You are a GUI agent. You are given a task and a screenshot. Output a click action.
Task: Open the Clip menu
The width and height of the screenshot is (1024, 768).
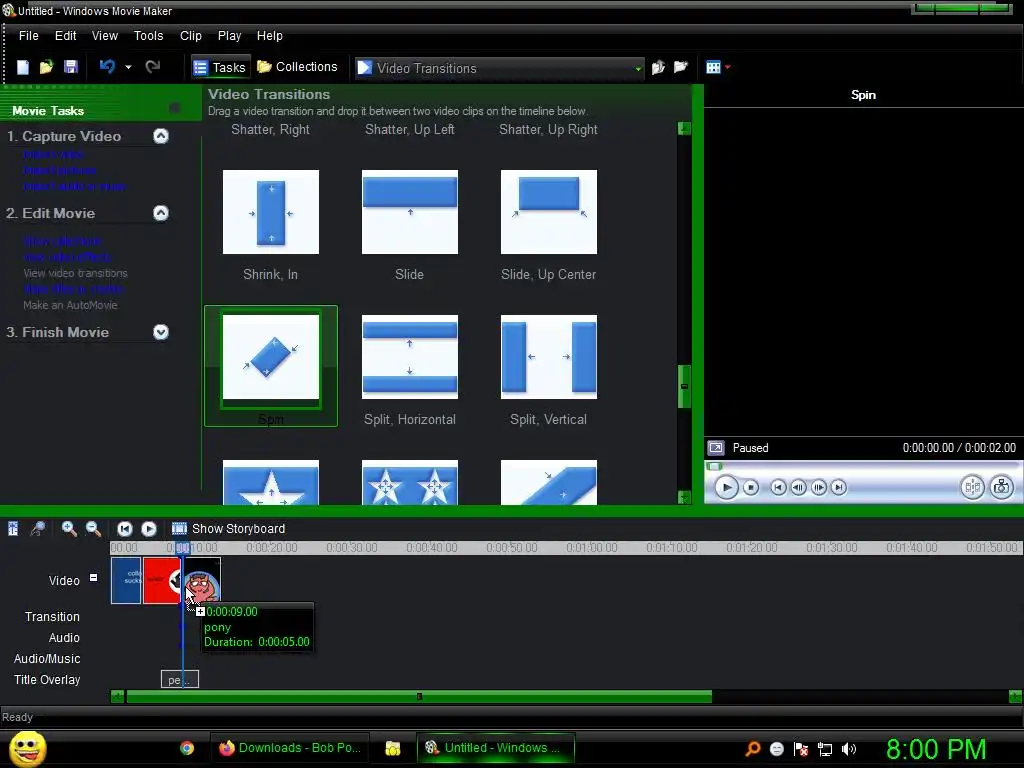coord(191,36)
